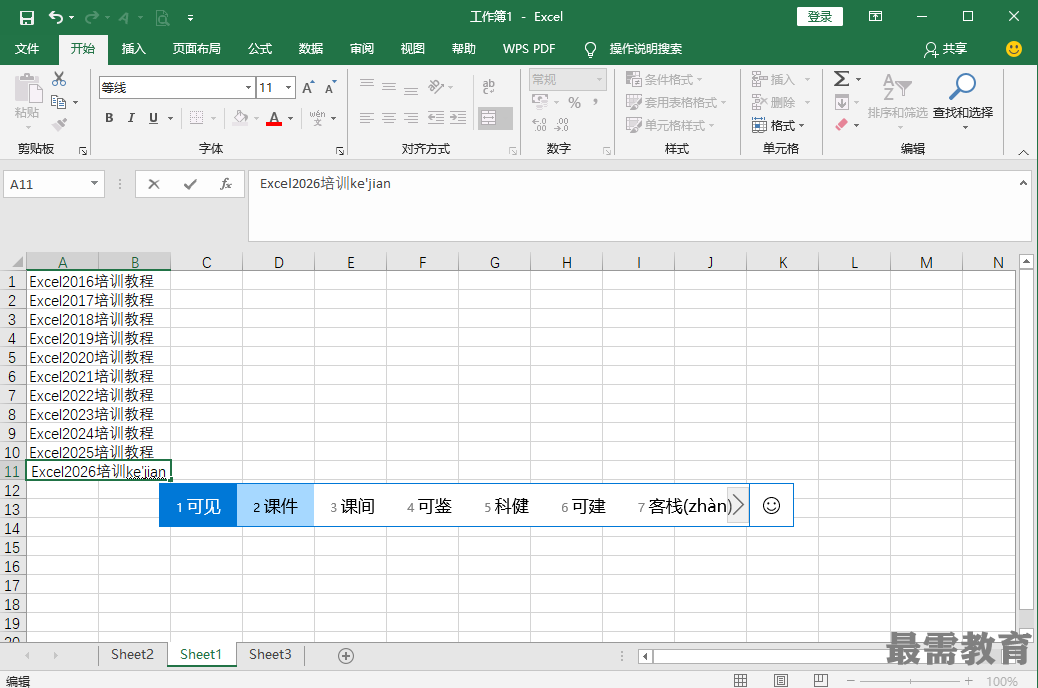The image size is (1038, 688).
Task: Switch to the 公式 Formulas tab
Action: click(260, 48)
